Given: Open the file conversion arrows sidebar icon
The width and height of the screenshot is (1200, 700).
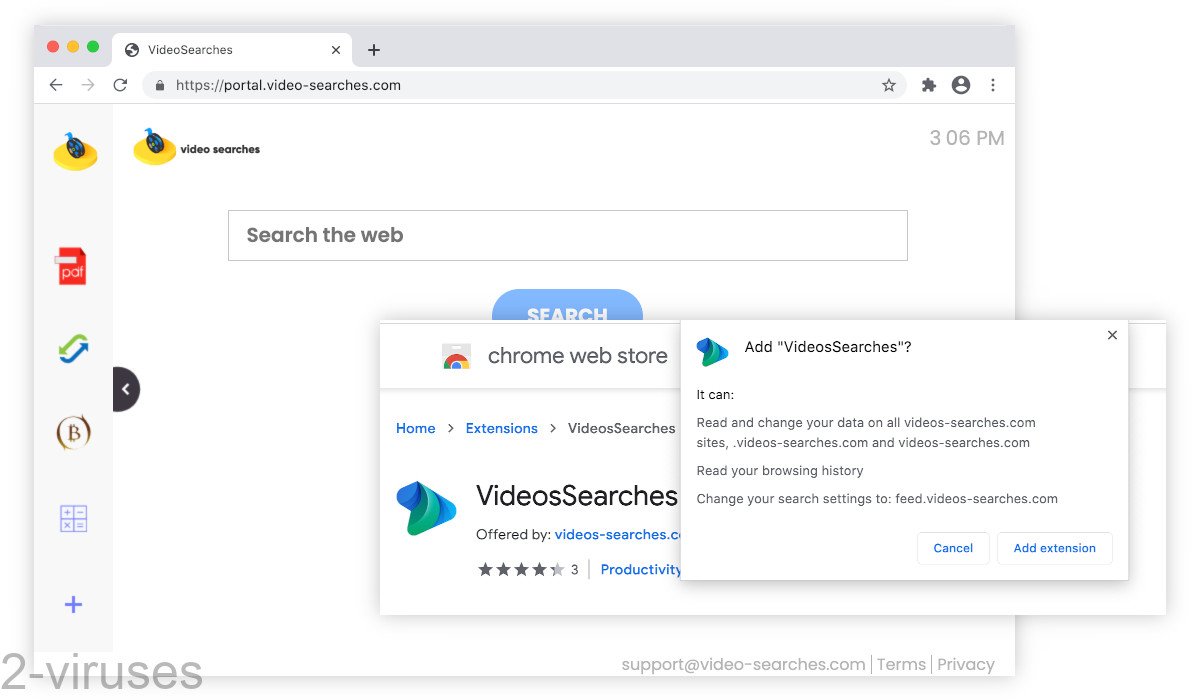Looking at the screenshot, I should pos(73,349).
